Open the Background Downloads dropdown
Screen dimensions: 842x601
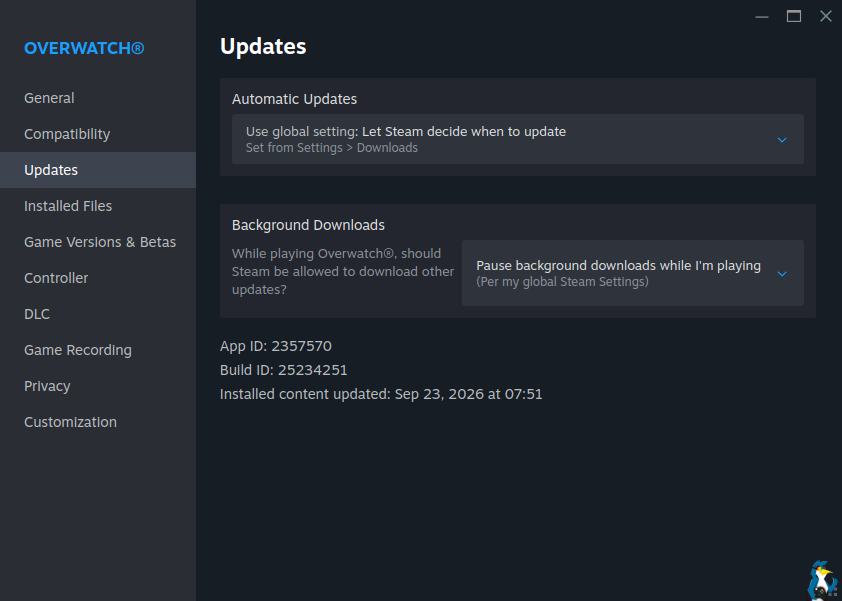click(633, 273)
